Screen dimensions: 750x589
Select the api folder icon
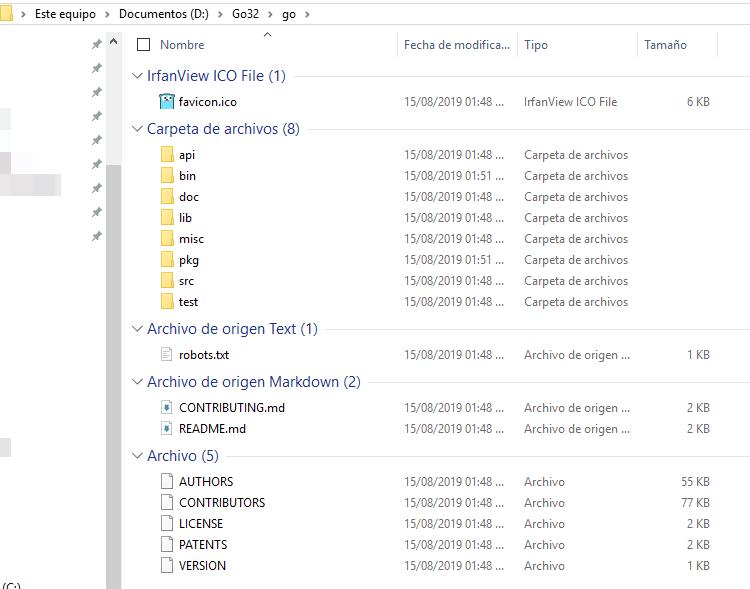167,155
